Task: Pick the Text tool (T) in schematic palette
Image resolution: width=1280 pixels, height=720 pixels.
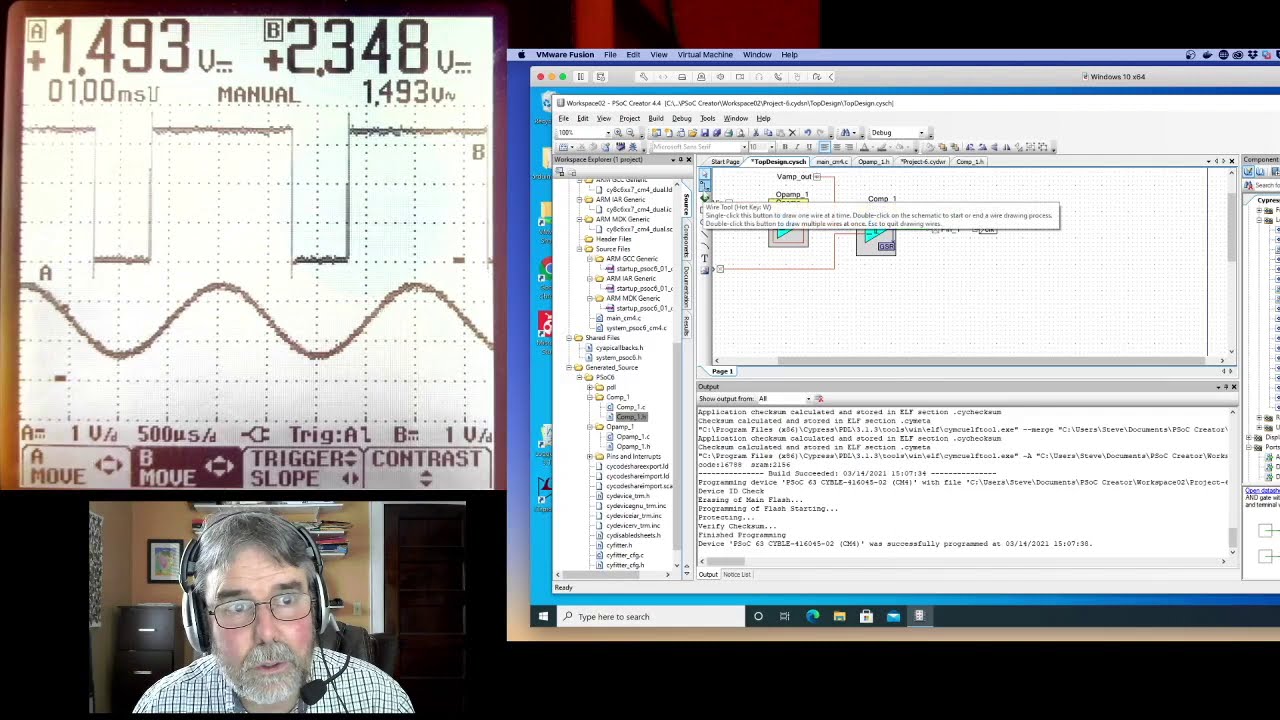Action: pos(704,258)
